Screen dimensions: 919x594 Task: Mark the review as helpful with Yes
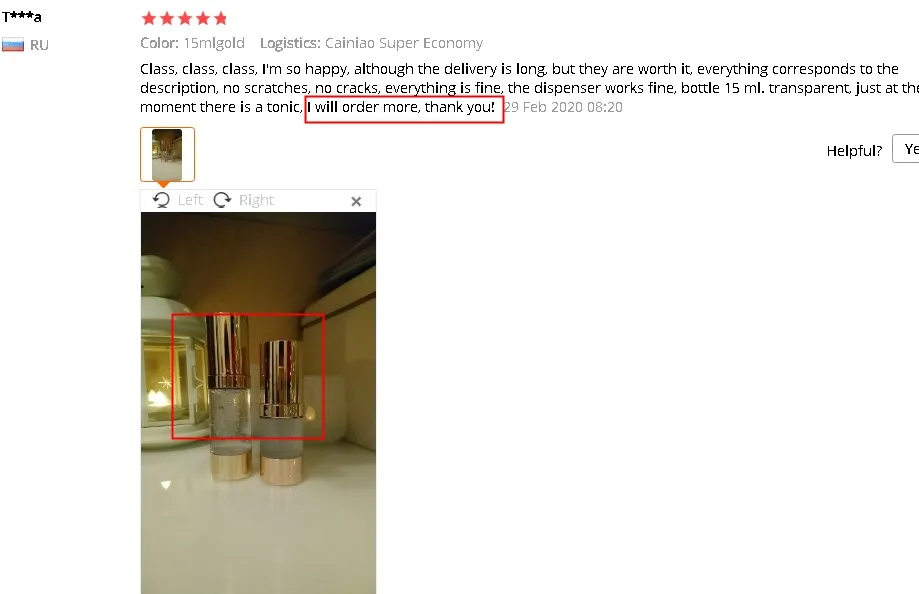(906, 149)
